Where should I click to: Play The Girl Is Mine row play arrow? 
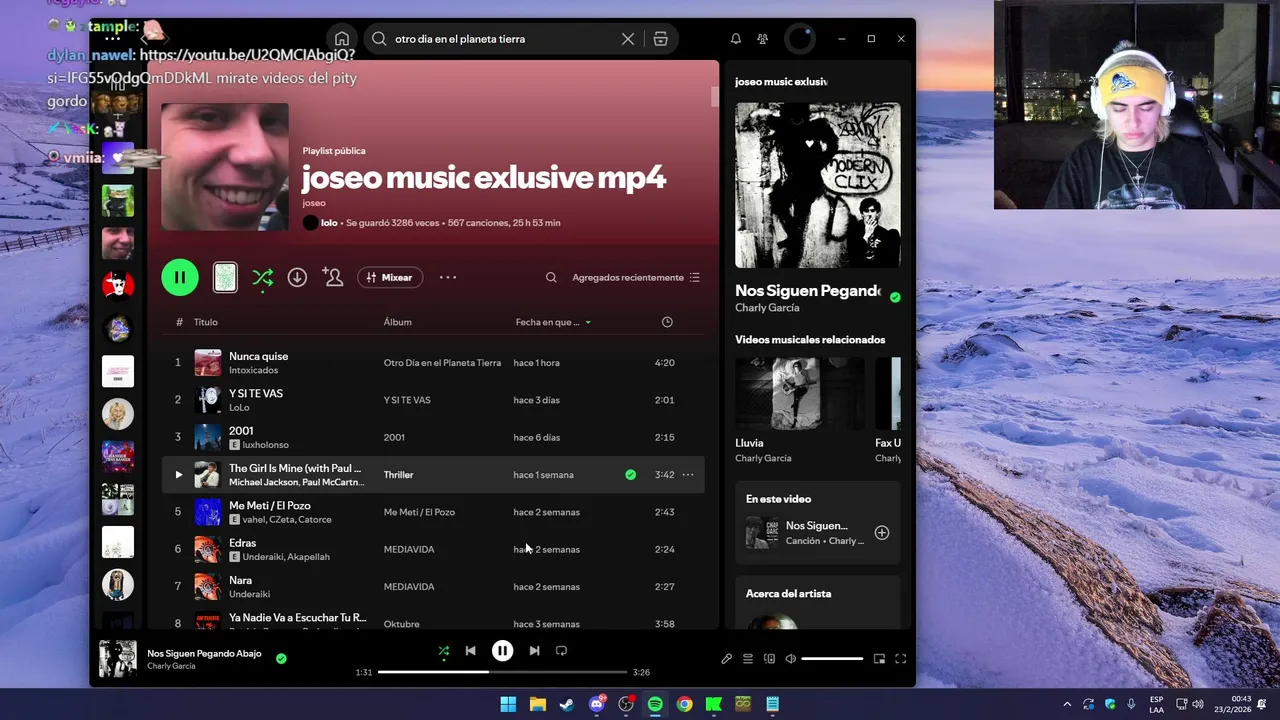[178, 475]
